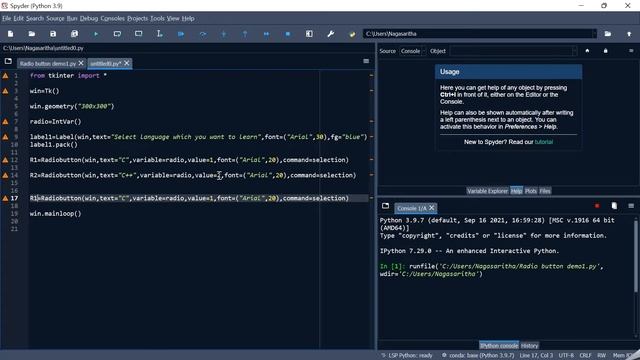Switch to Radio button demo1.py tab
This screenshot has height=360, width=640.
click(48, 63)
